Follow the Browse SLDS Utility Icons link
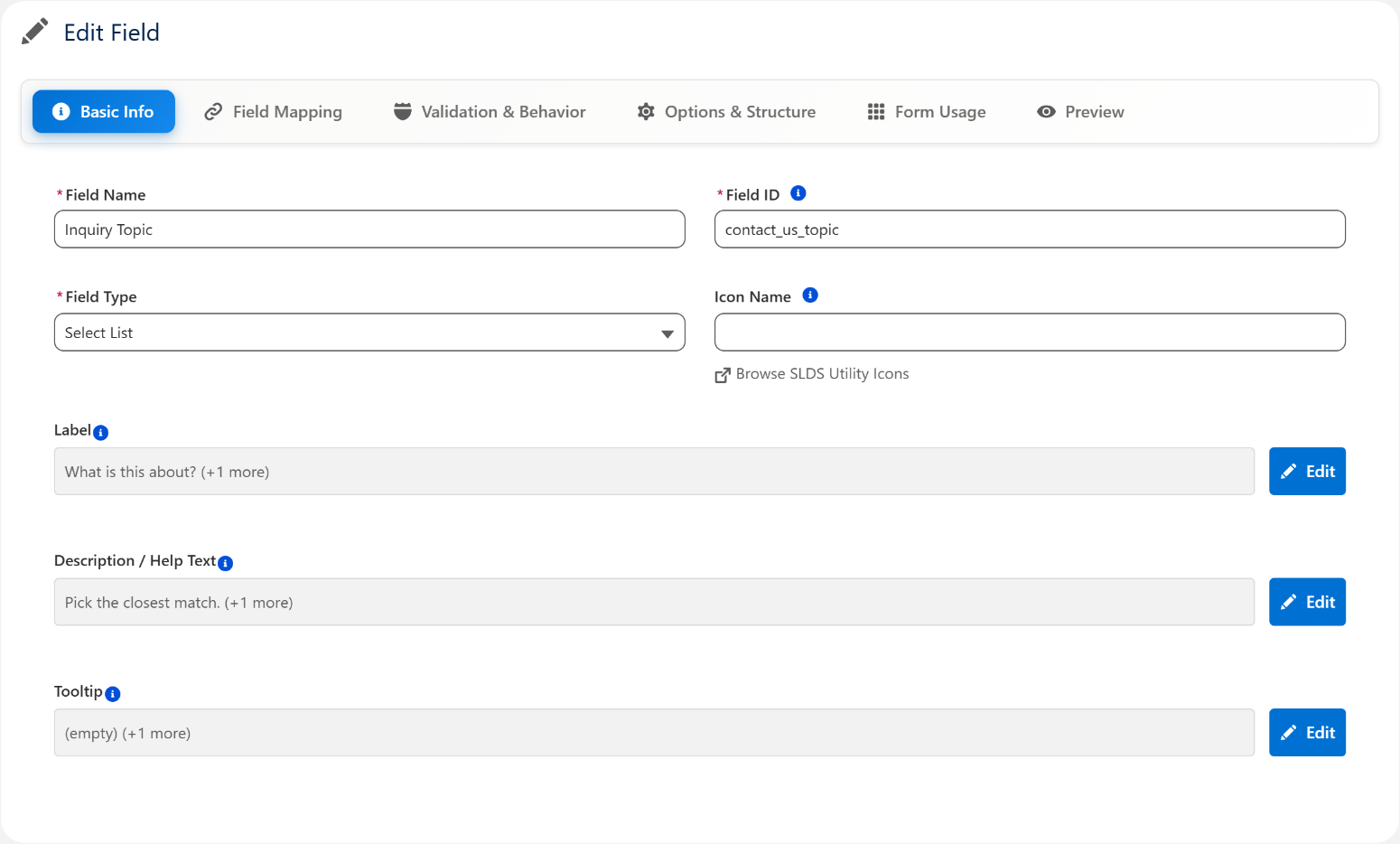This screenshot has height=844, width=1400. point(812,374)
